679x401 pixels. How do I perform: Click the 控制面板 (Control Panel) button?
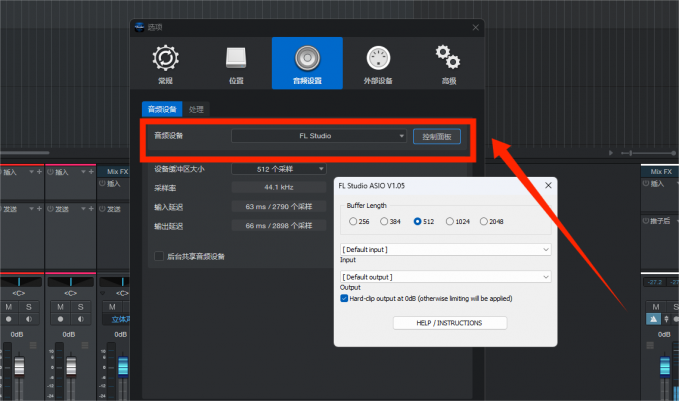pos(436,136)
